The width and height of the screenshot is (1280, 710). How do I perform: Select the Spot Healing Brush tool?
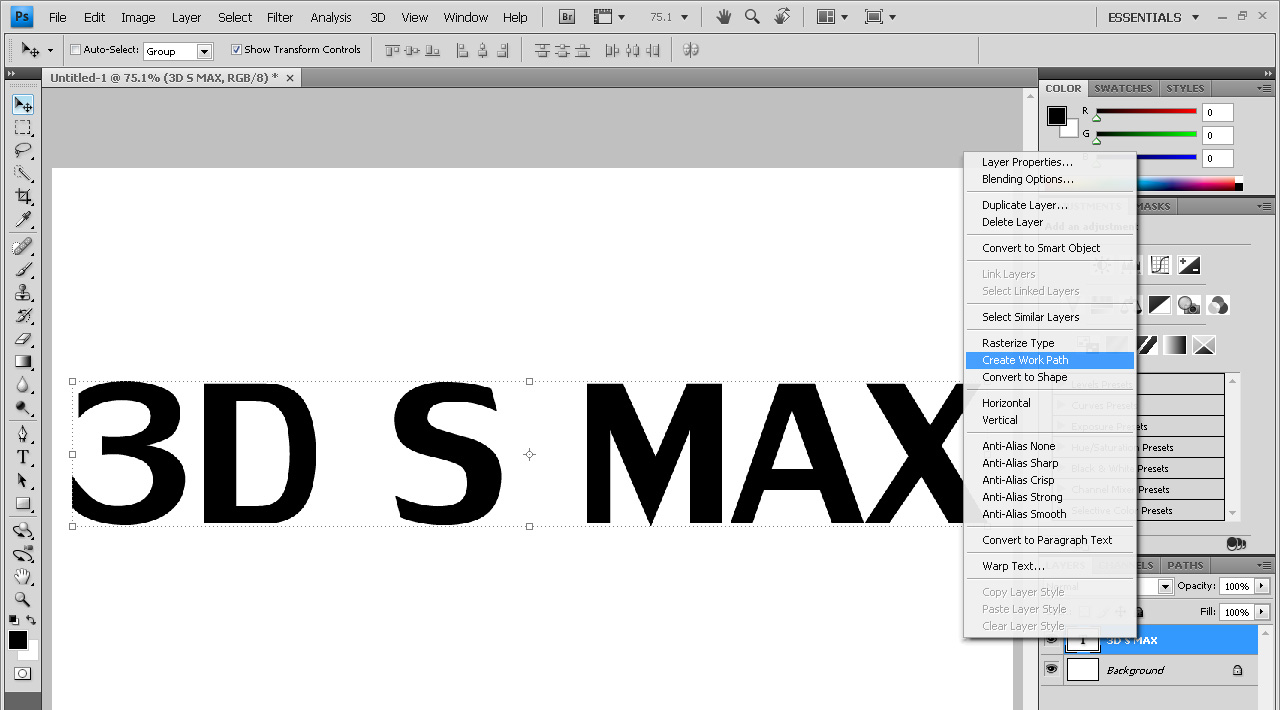(x=23, y=247)
